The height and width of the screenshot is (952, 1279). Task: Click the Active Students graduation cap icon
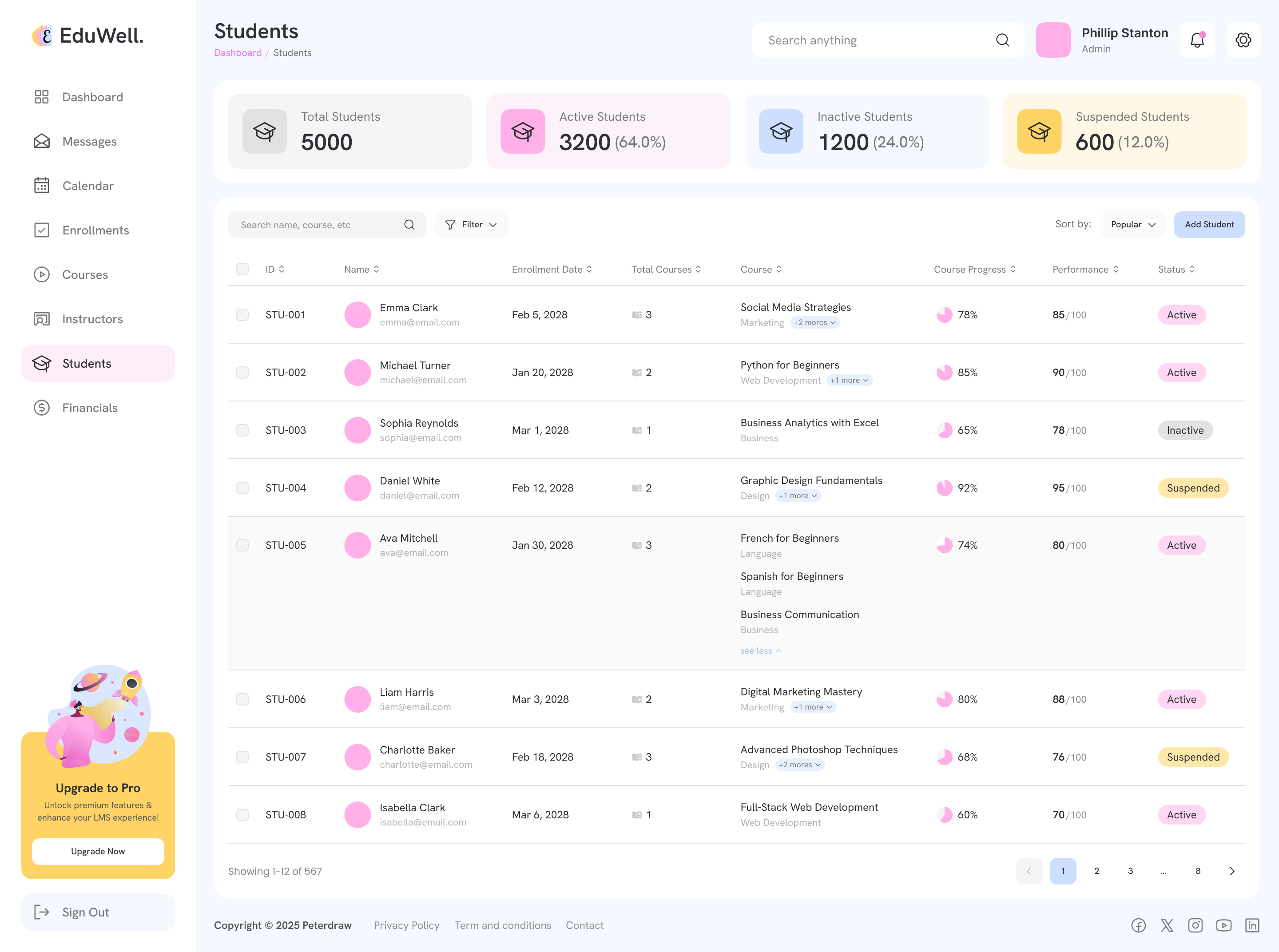tap(522, 131)
